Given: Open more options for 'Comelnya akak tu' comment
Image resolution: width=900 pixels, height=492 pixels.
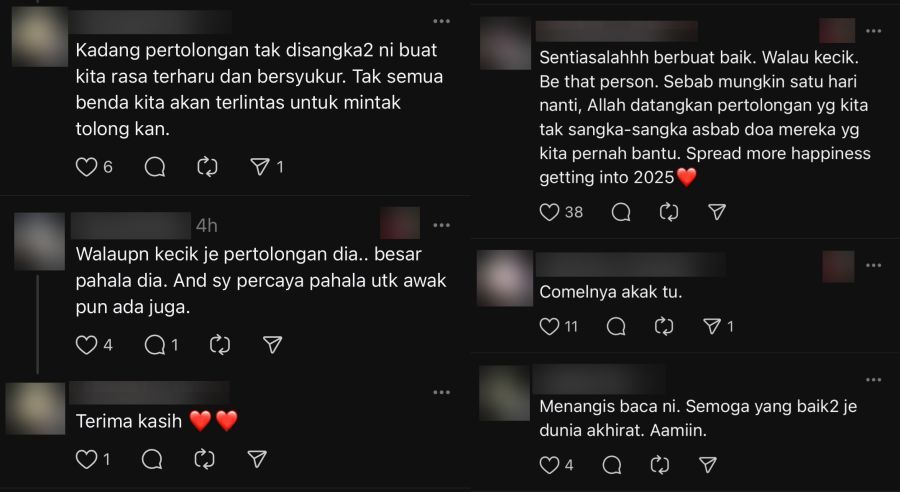Looking at the screenshot, I should pos(874,265).
